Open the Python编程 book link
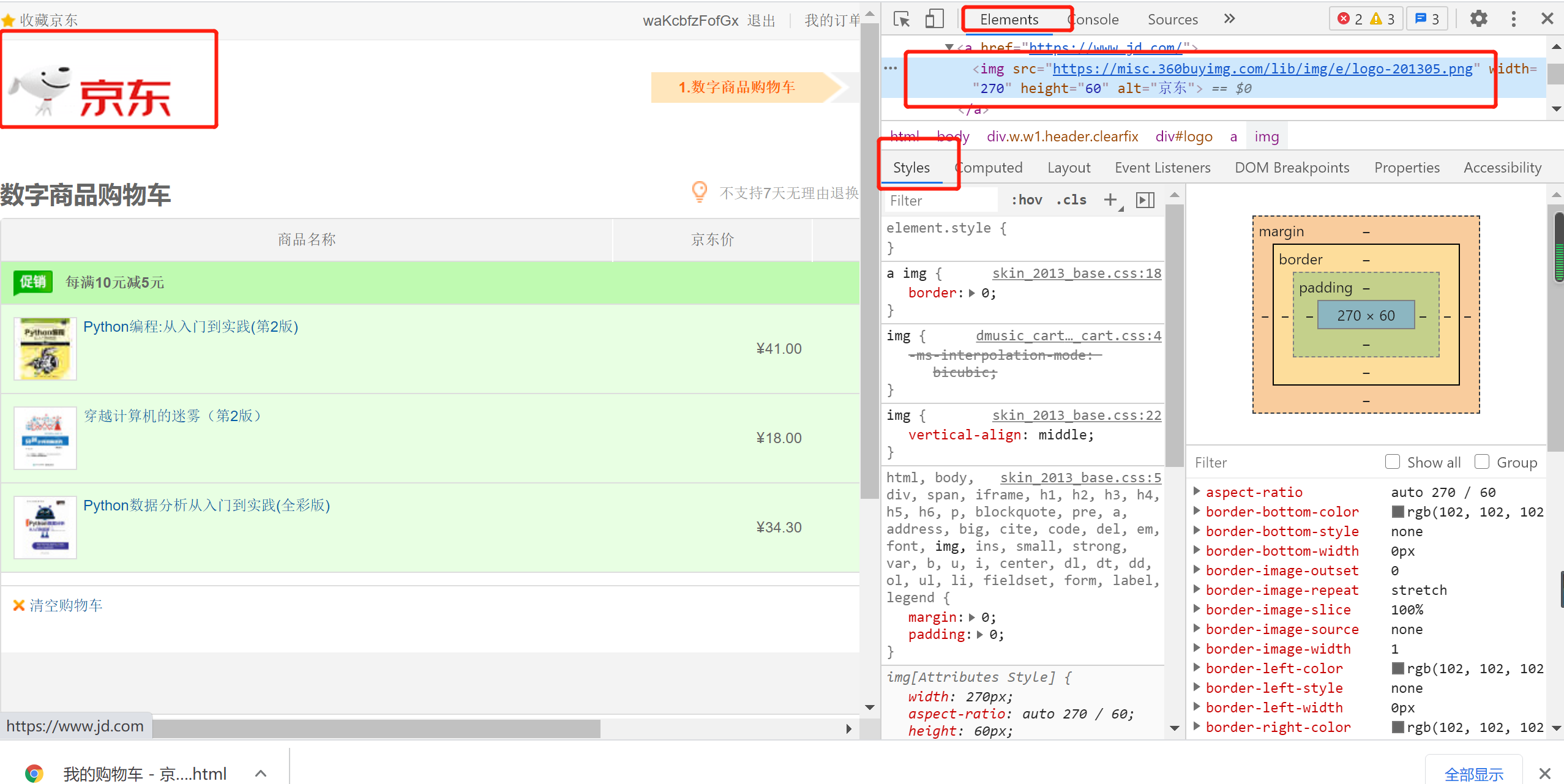The image size is (1564, 784). pyautogui.click(x=190, y=327)
